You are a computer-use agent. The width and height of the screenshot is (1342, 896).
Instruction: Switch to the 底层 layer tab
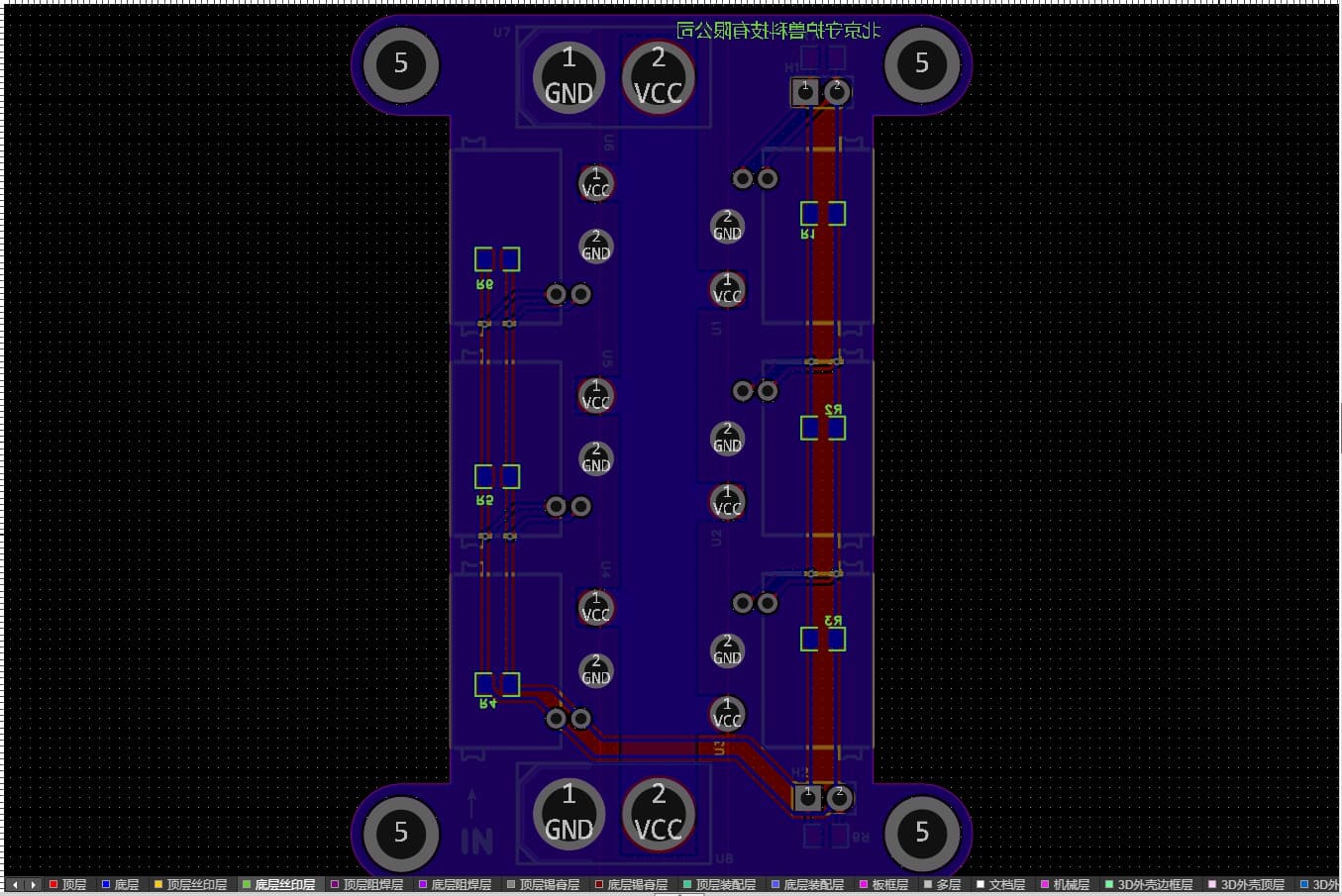(x=120, y=884)
